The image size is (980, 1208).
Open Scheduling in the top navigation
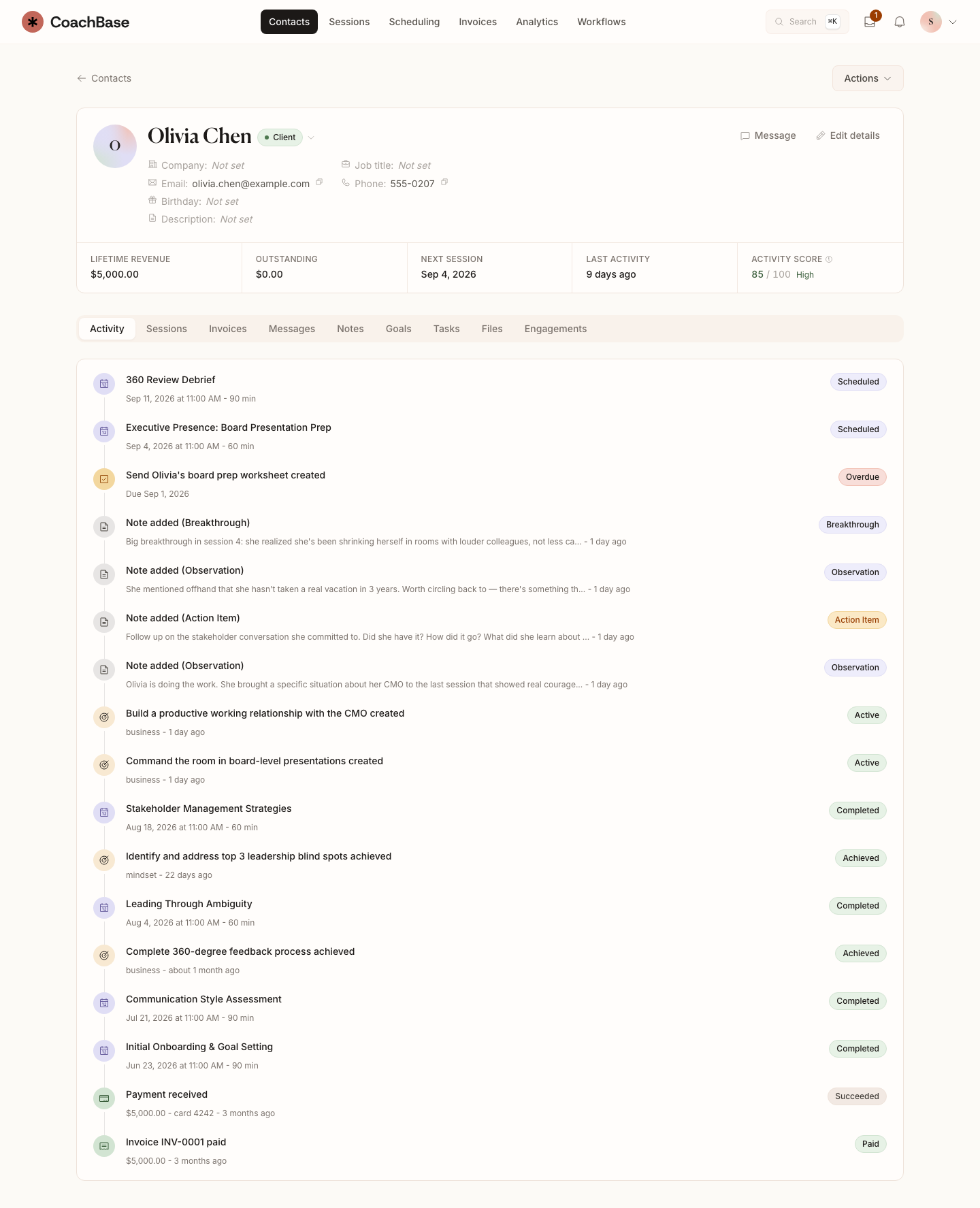pyautogui.click(x=414, y=22)
